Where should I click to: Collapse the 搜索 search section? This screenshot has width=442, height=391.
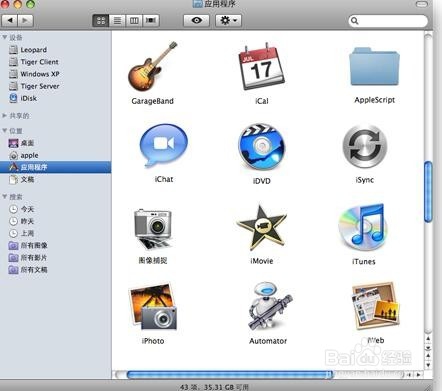tap(5, 196)
